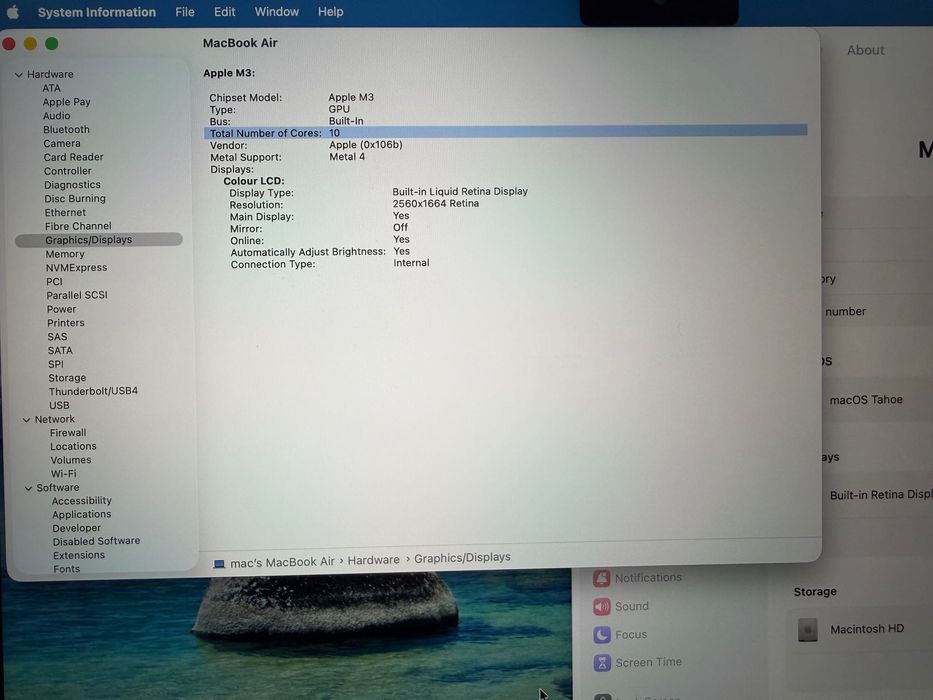Select SPI in the sidebar
This screenshot has height=700, width=933.
[x=55, y=364]
